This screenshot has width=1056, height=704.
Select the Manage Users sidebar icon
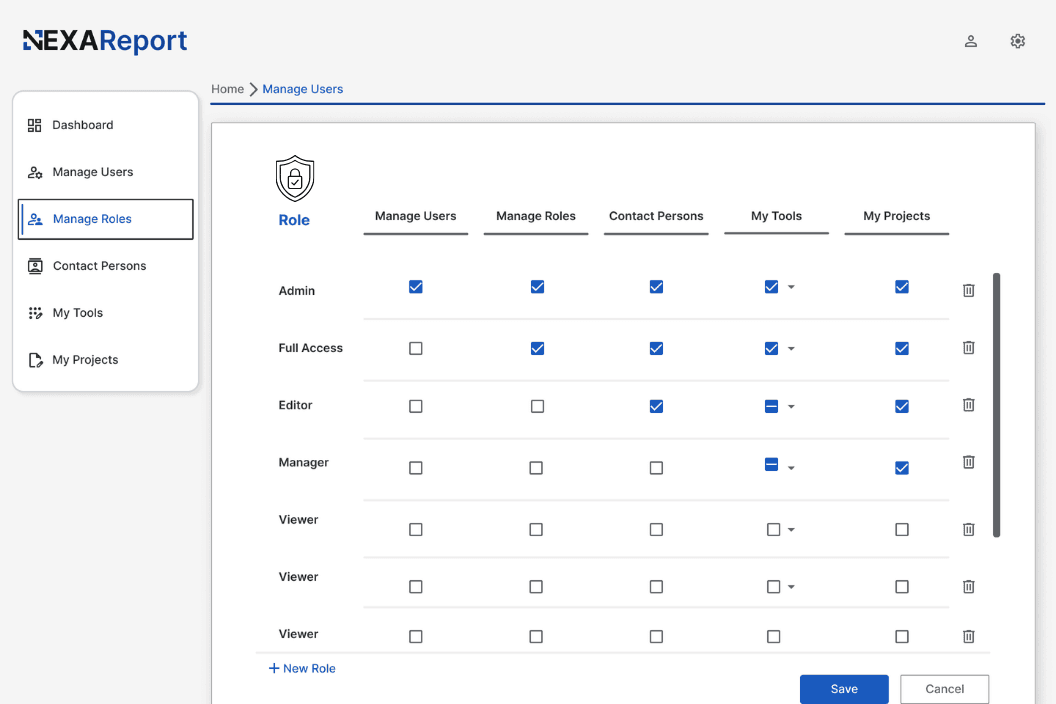click(x=34, y=171)
